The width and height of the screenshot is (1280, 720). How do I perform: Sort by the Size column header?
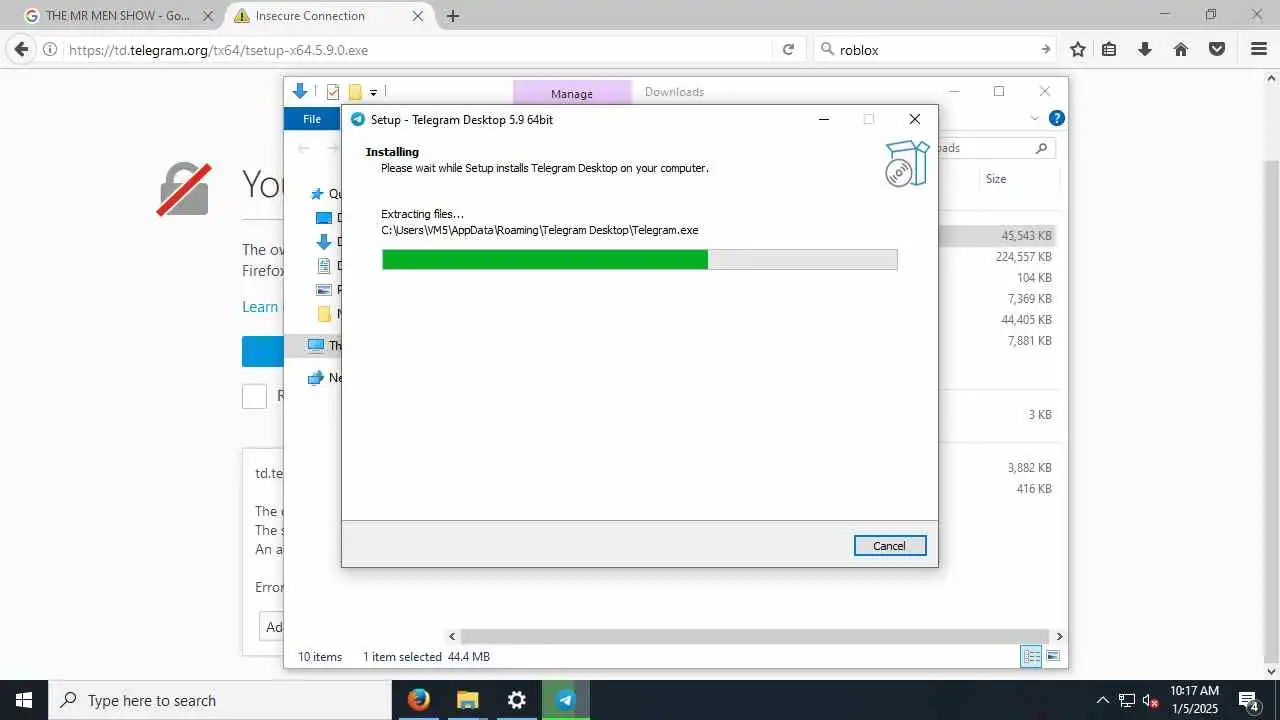(x=996, y=179)
